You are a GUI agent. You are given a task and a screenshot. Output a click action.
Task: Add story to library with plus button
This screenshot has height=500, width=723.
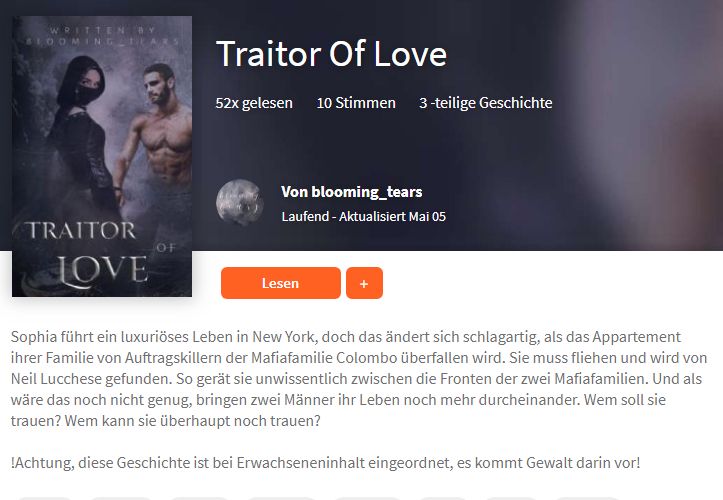364,283
